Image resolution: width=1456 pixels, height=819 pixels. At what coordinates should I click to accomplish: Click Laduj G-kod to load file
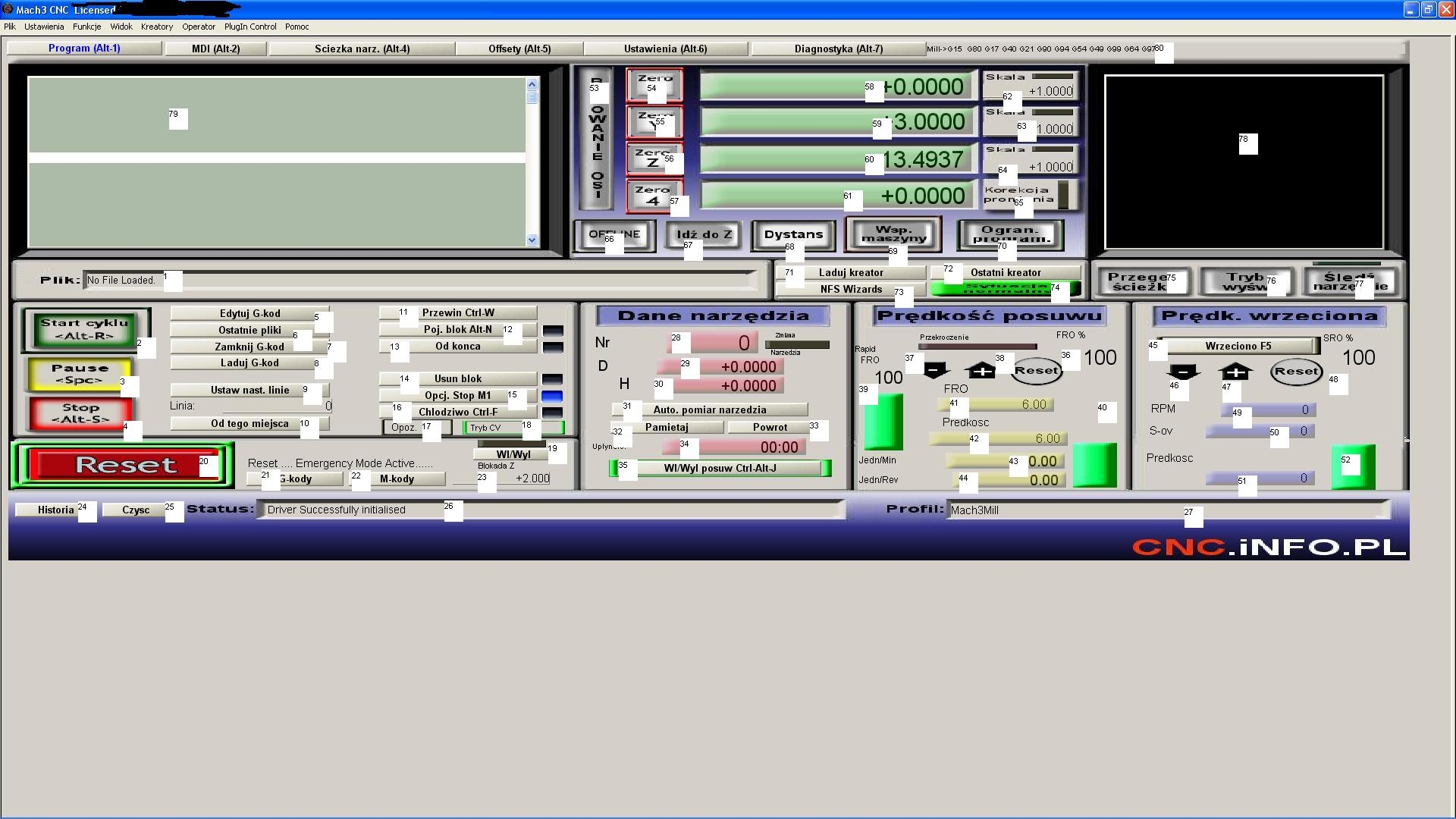pyautogui.click(x=249, y=362)
